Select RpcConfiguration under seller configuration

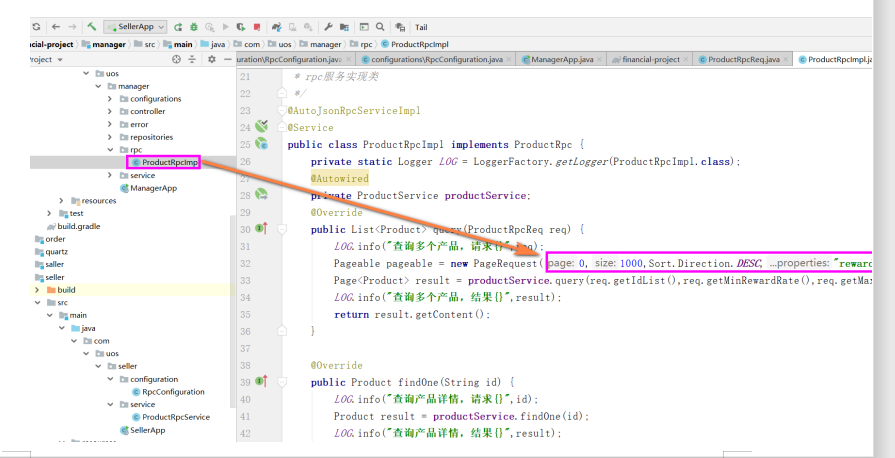pos(168,392)
